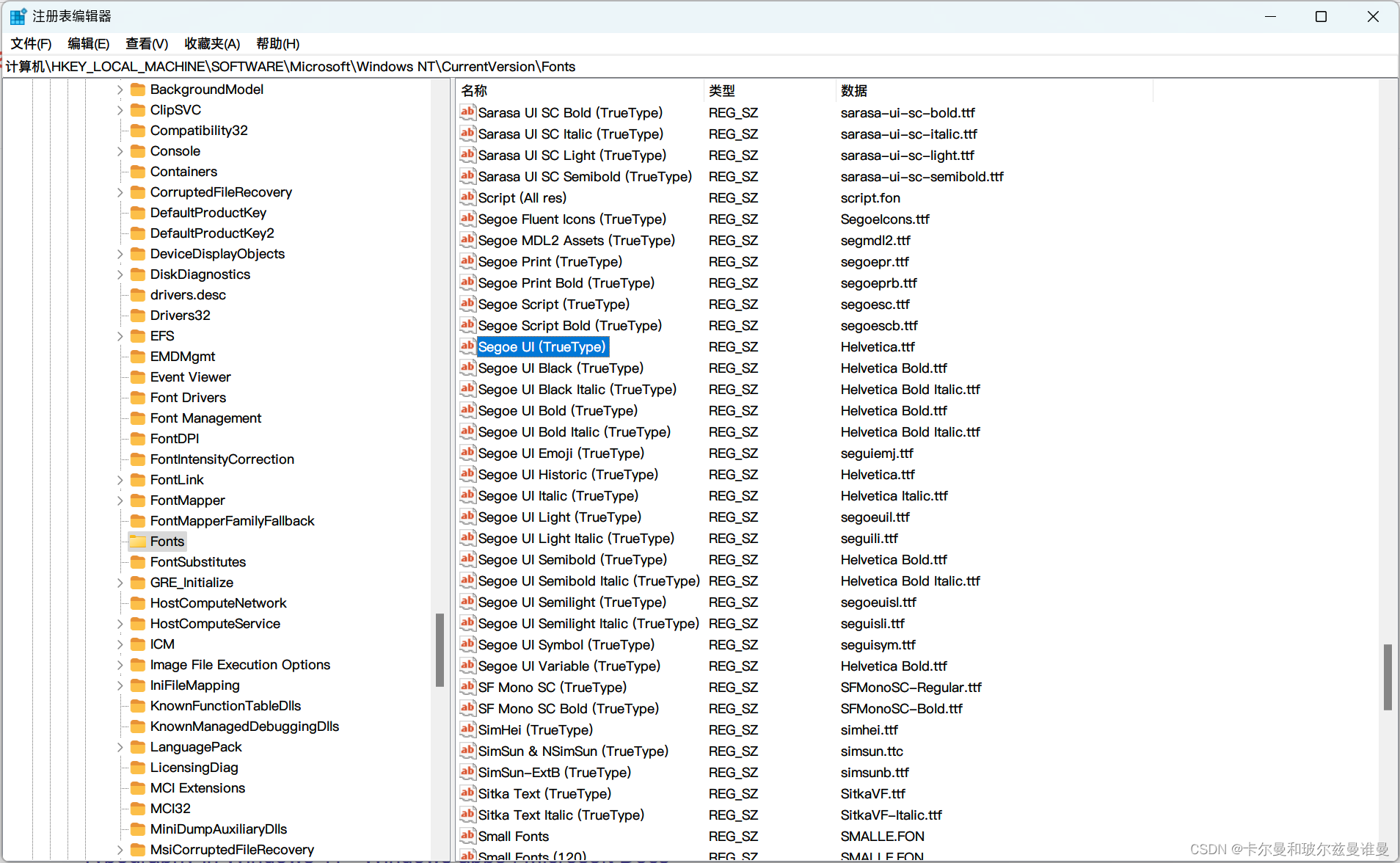Click the 类型 column header

tap(770, 90)
